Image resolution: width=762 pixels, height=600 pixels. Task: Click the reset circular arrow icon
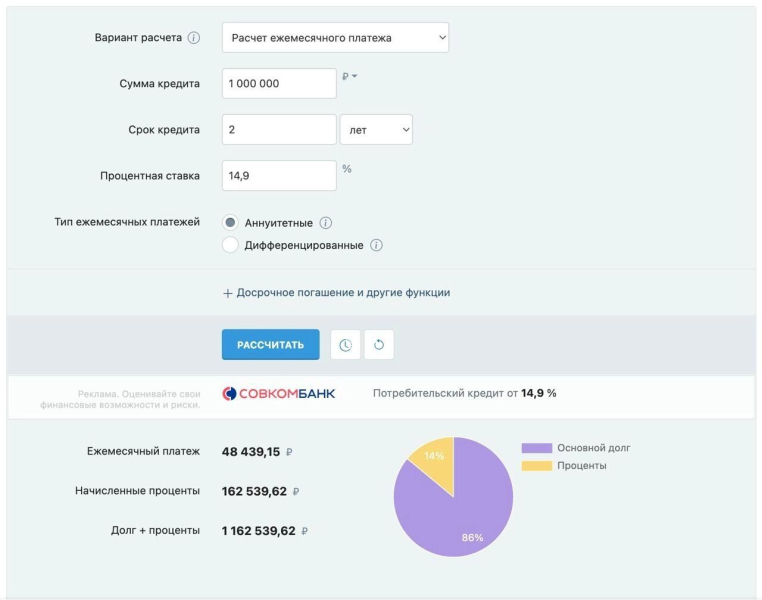coord(379,345)
